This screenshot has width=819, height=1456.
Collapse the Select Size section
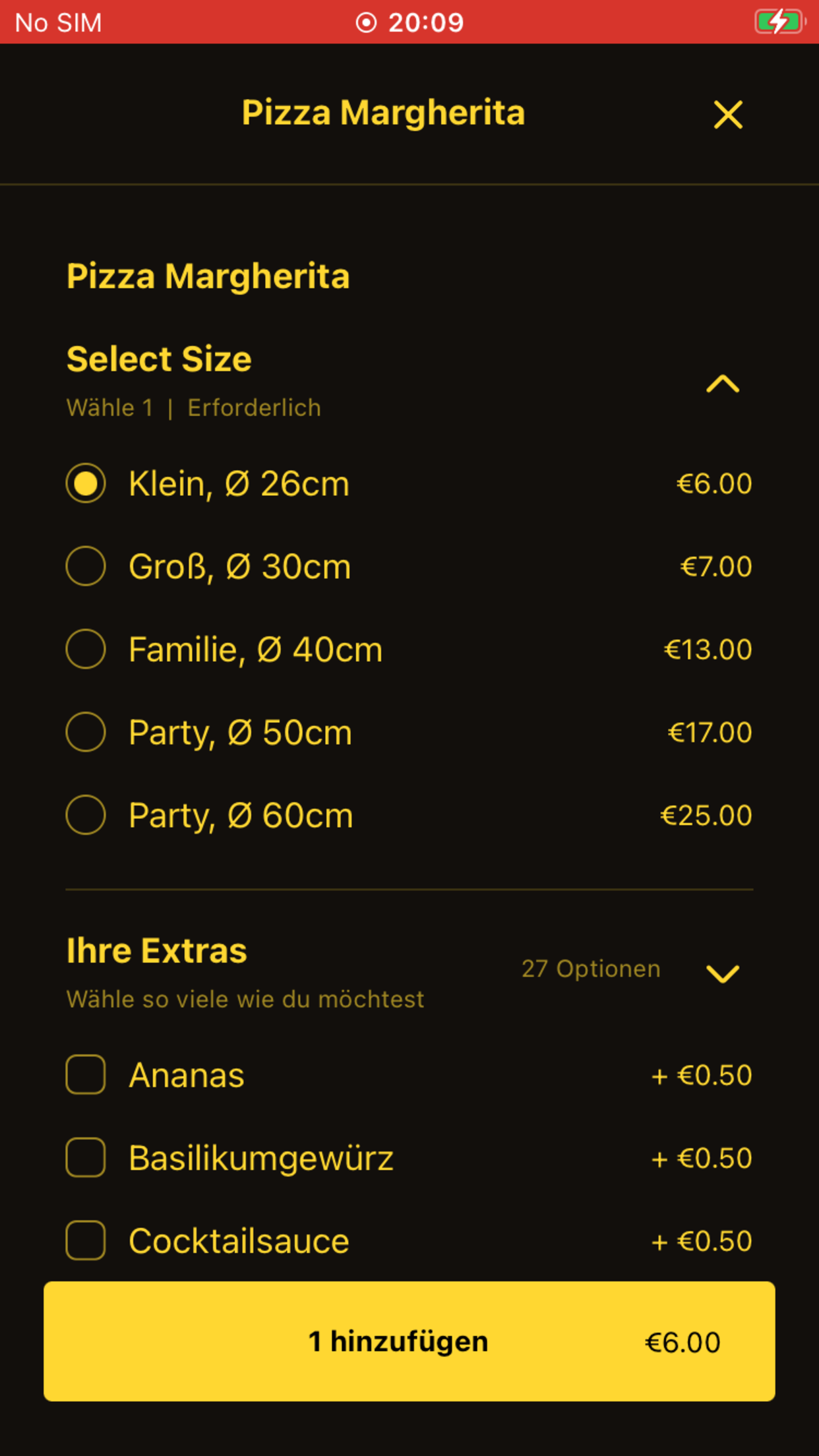point(723,384)
